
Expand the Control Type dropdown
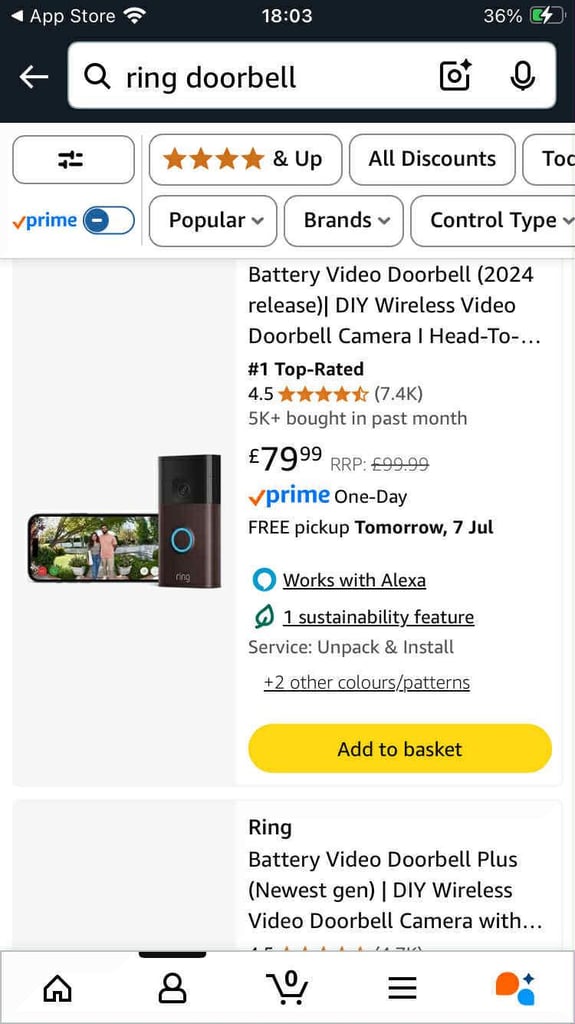[493, 221]
